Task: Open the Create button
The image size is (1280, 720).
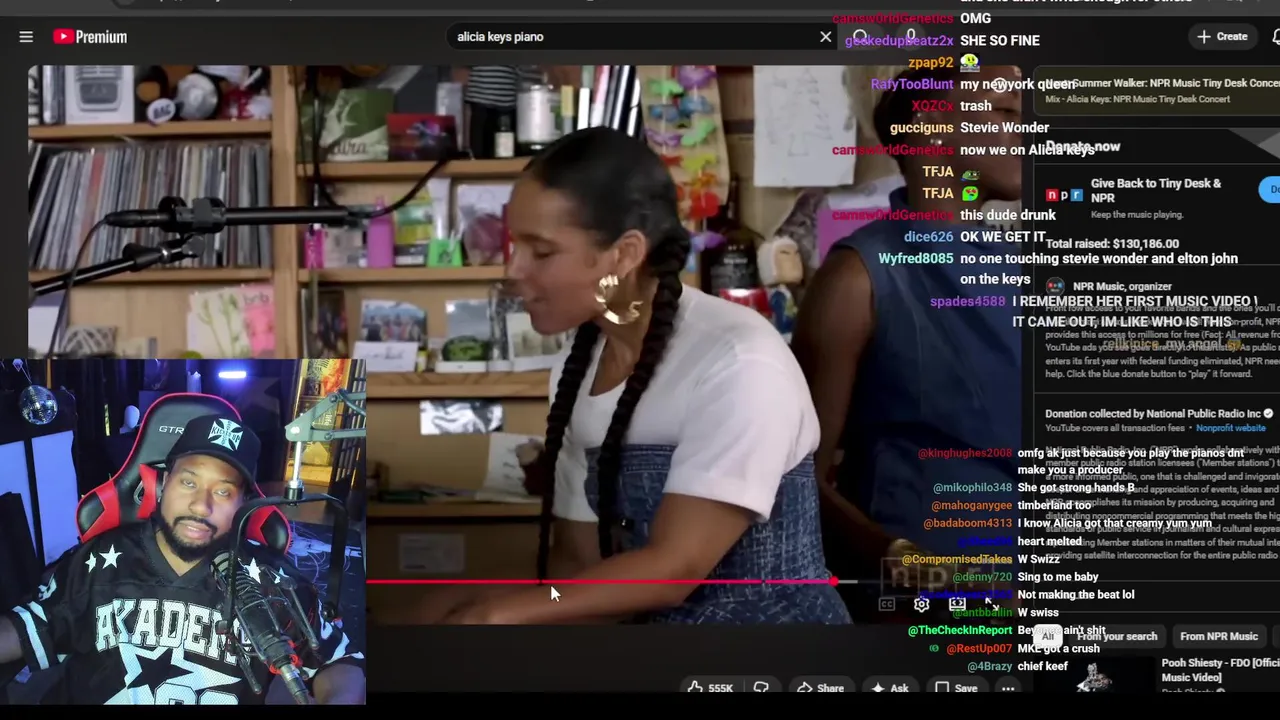Action: point(1222,37)
